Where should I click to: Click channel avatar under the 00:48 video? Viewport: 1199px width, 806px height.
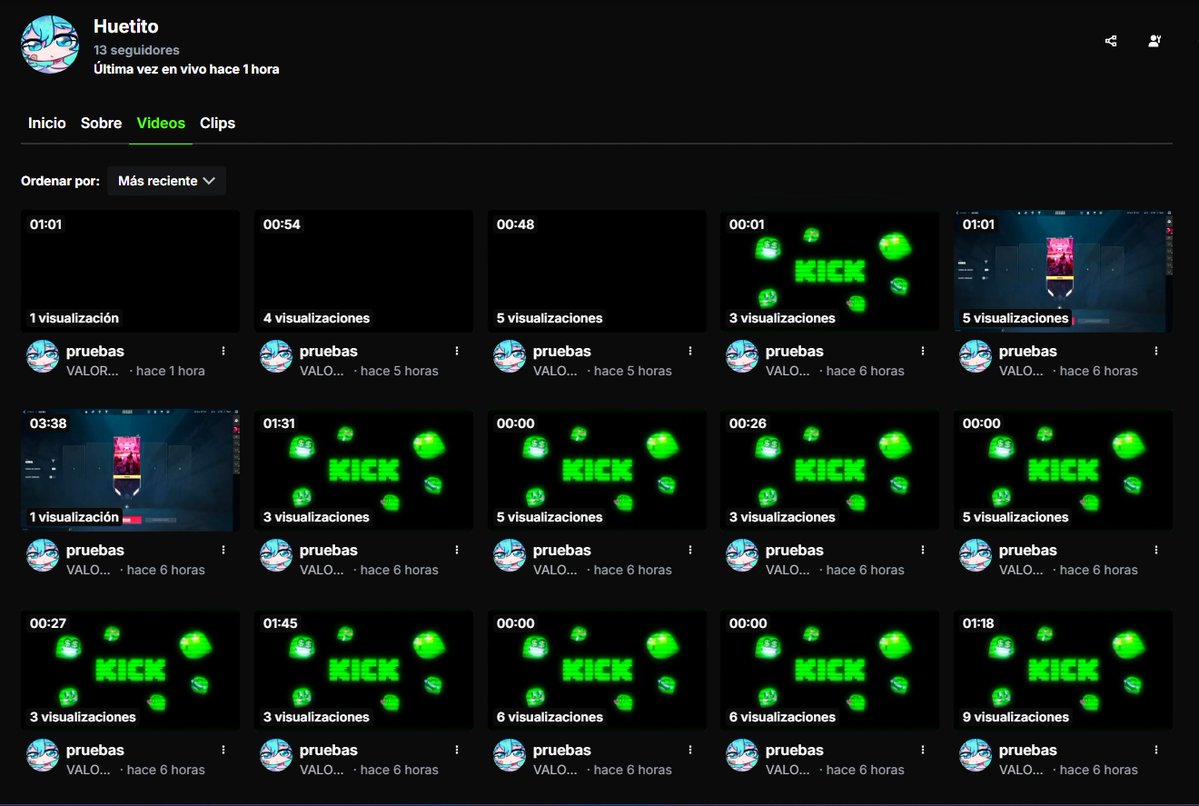509,356
